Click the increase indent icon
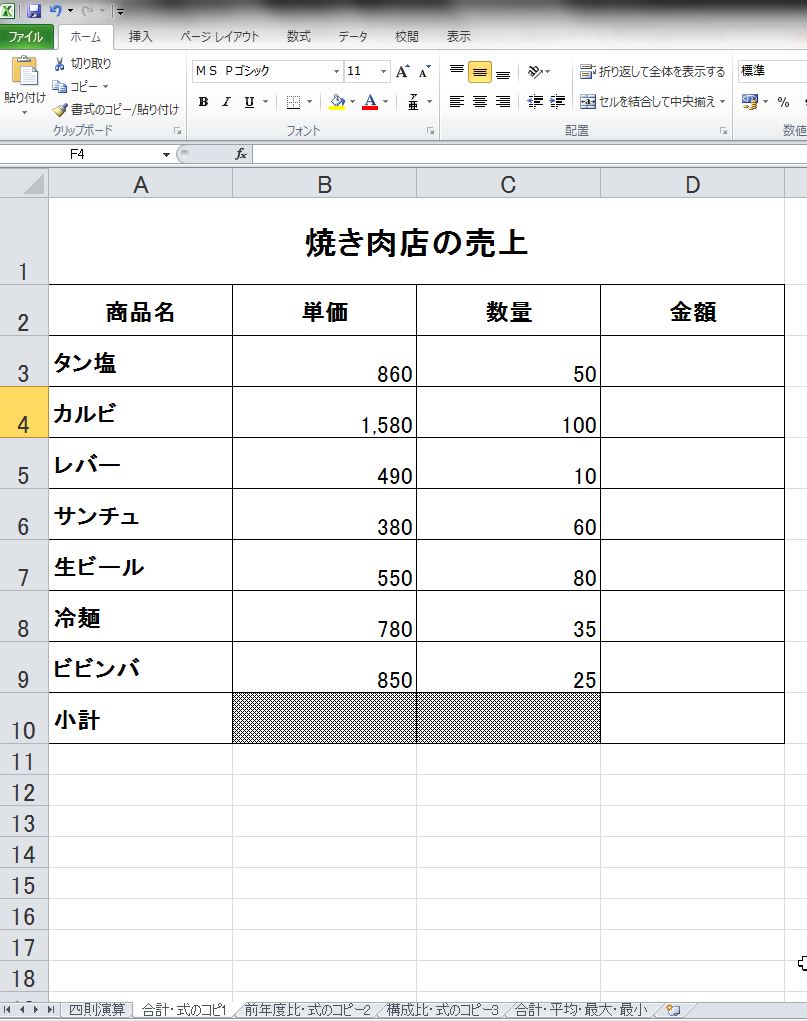This screenshot has width=807, height=1021. click(x=558, y=102)
